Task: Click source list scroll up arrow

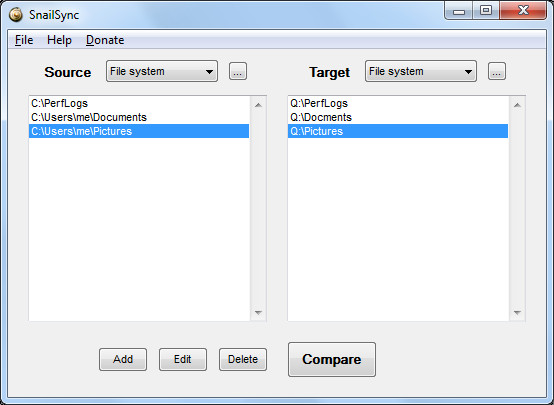Action: [258, 105]
